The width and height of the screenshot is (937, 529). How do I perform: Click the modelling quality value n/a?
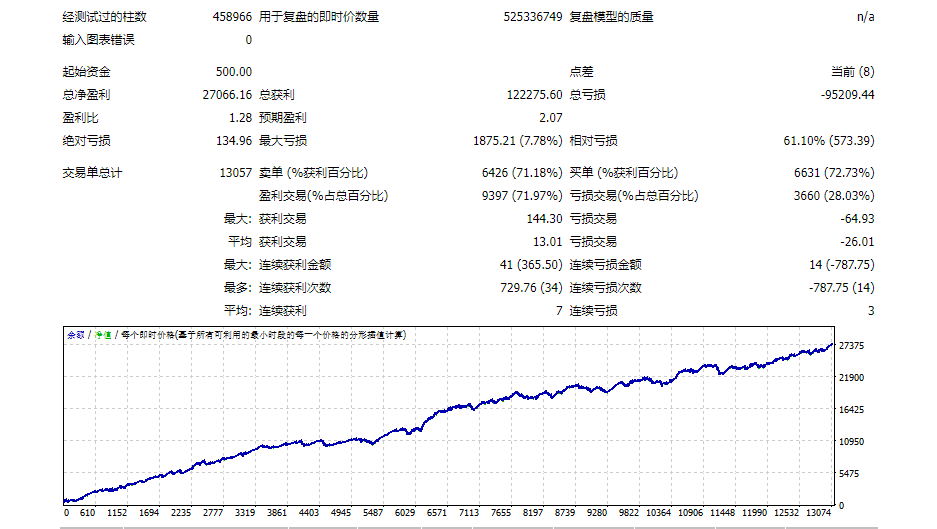[865, 17]
